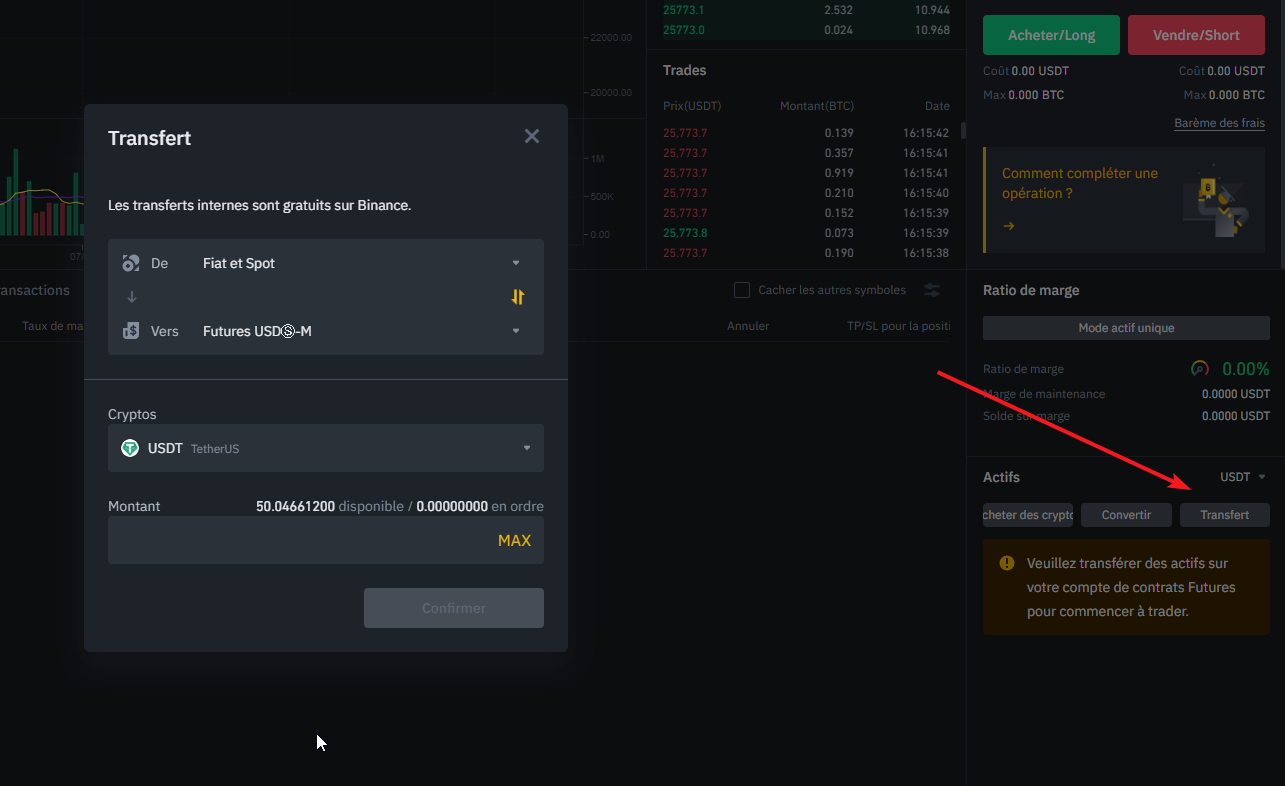Viewport: 1285px width, 786px height.
Task: Click the 'Taux de ma' column header
Action: pos(53,326)
